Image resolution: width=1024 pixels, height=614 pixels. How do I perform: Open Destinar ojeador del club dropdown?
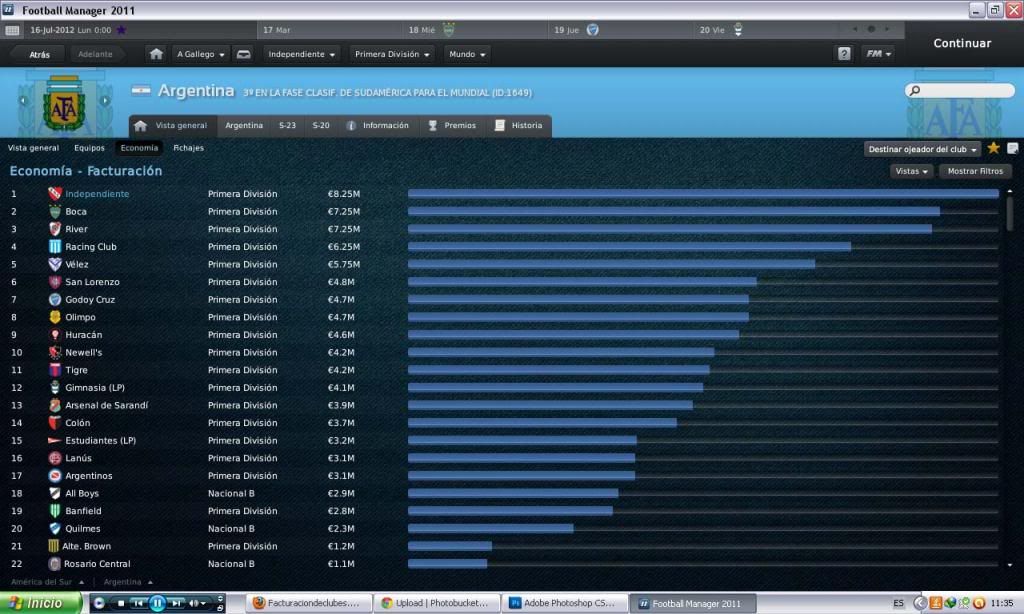[922, 149]
